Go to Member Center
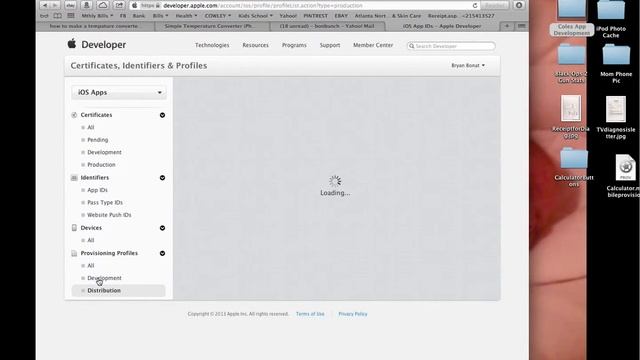Image resolution: width=640 pixels, height=360 pixels. point(373,45)
